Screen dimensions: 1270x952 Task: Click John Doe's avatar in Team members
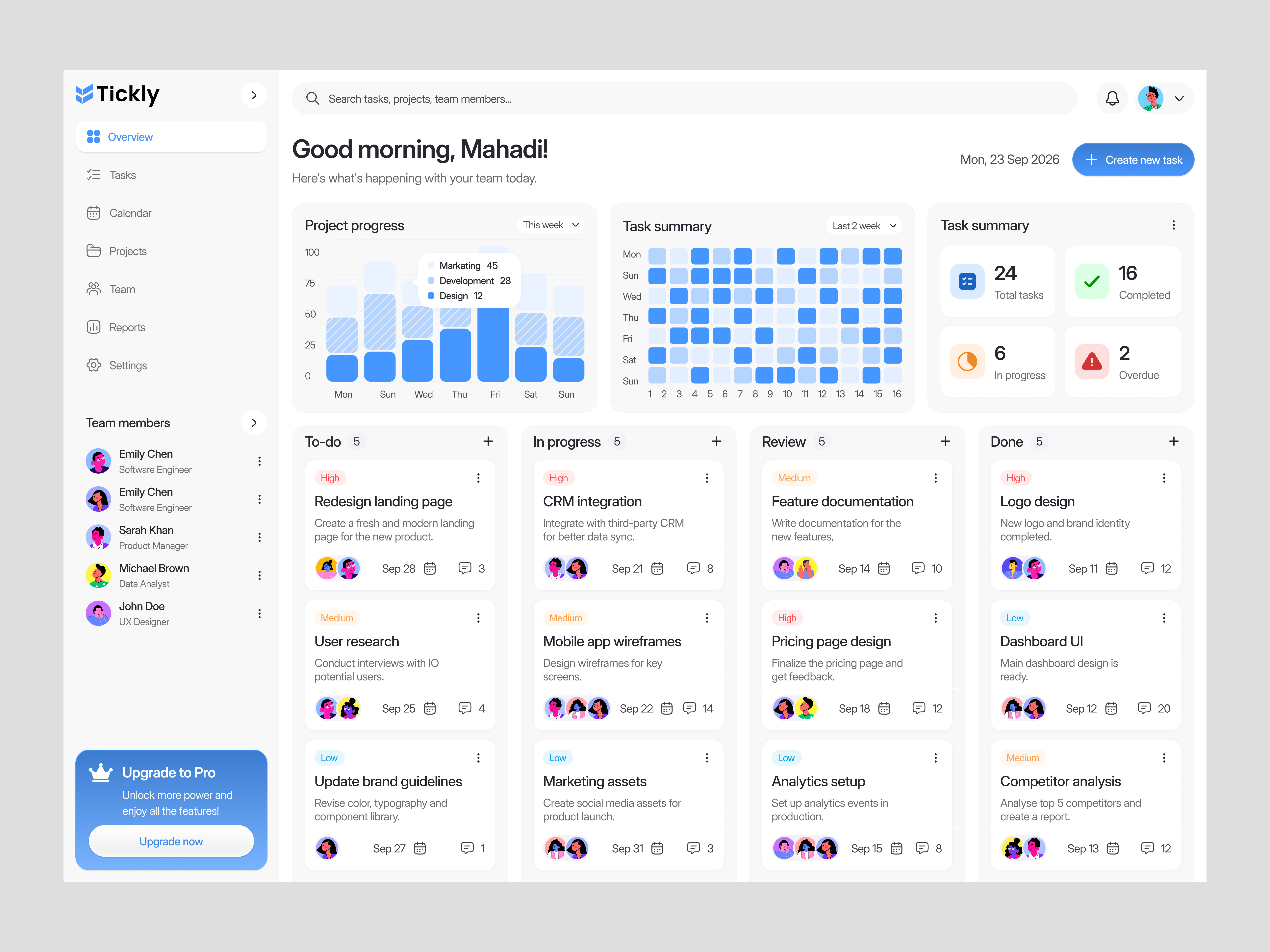98,613
